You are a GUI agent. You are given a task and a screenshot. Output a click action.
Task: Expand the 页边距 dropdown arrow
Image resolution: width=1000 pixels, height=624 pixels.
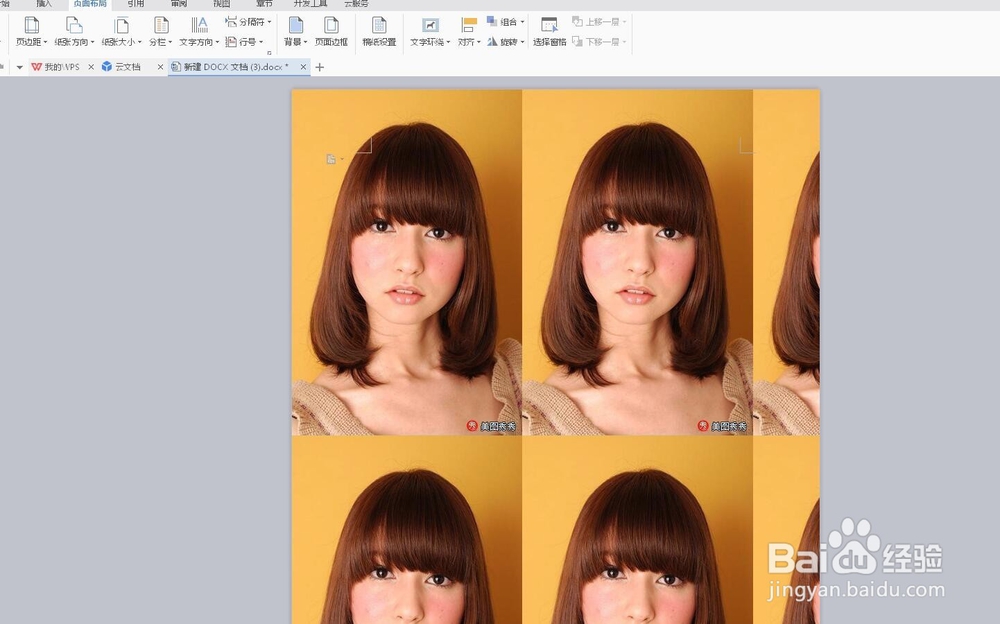click(45, 42)
